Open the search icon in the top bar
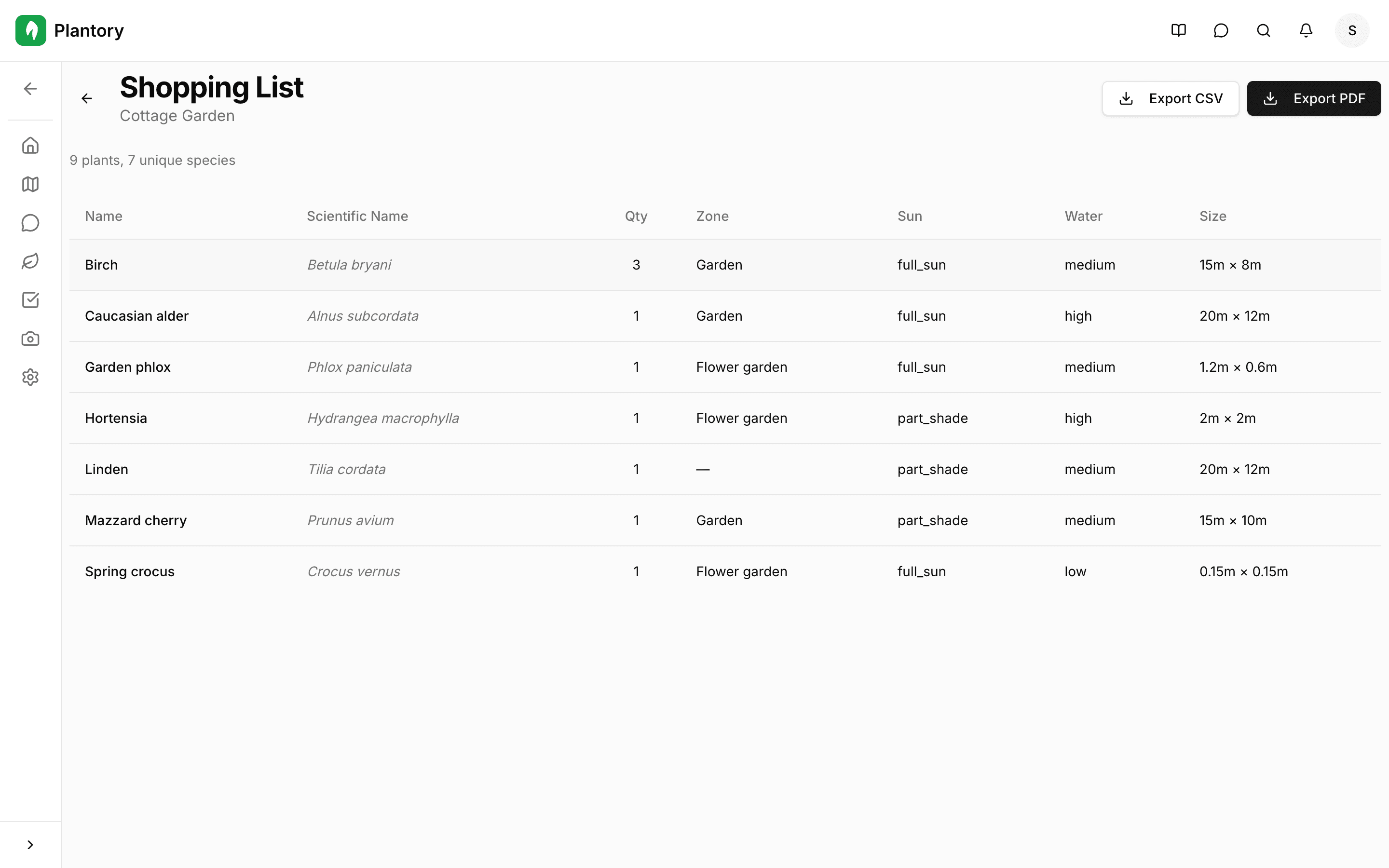The height and width of the screenshot is (868, 1389). (x=1263, y=30)
